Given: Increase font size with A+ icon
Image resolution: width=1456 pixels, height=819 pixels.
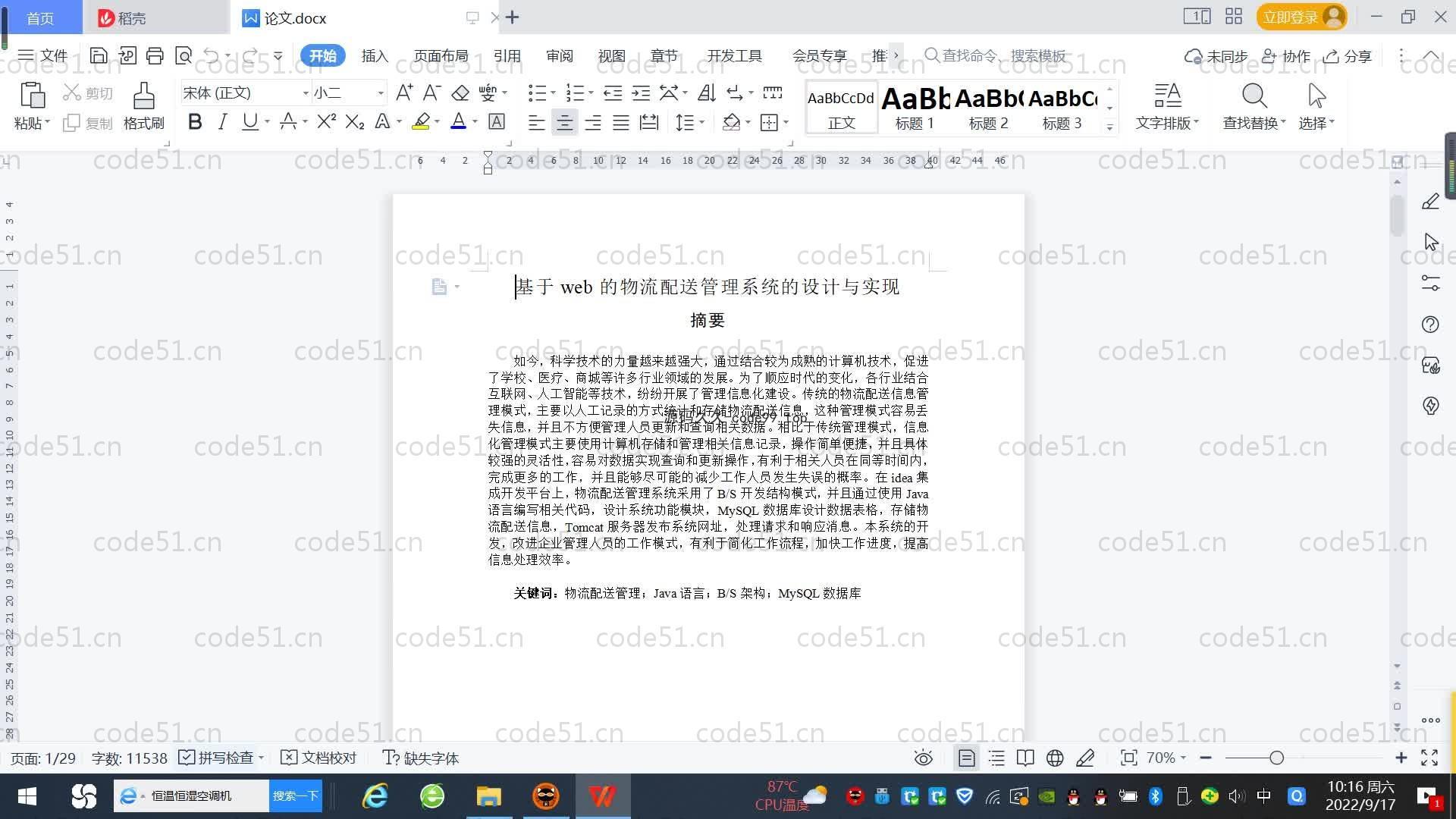Looking at the screenshot, I should click(404, 93).
